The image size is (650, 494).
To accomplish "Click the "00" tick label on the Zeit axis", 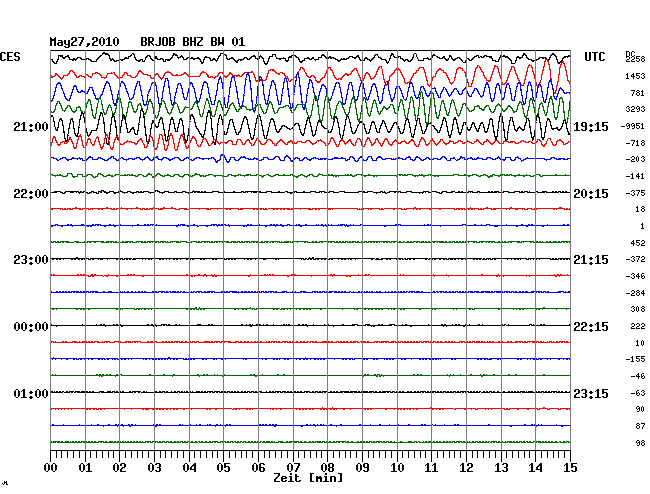I will (51, 468).
